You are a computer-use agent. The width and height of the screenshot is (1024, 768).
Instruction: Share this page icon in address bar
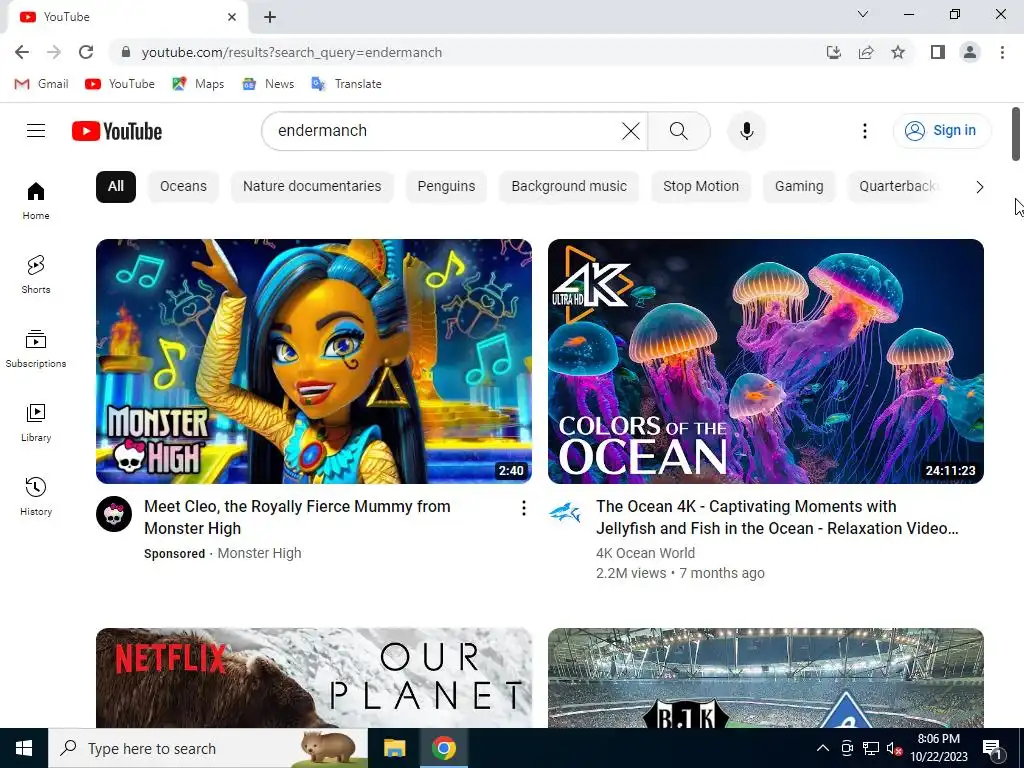[866, 52]
